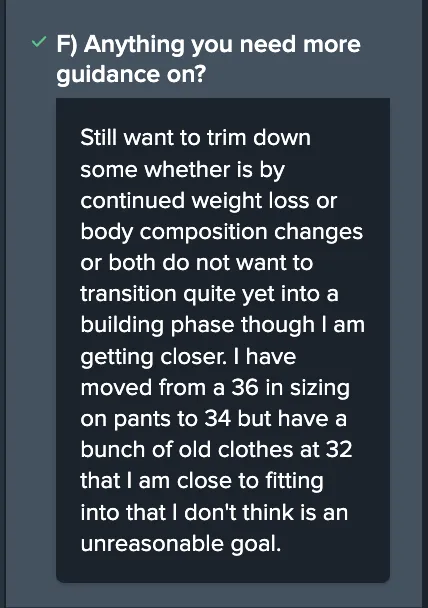Click the word 'Anything' in the question heading

[134, 45]
